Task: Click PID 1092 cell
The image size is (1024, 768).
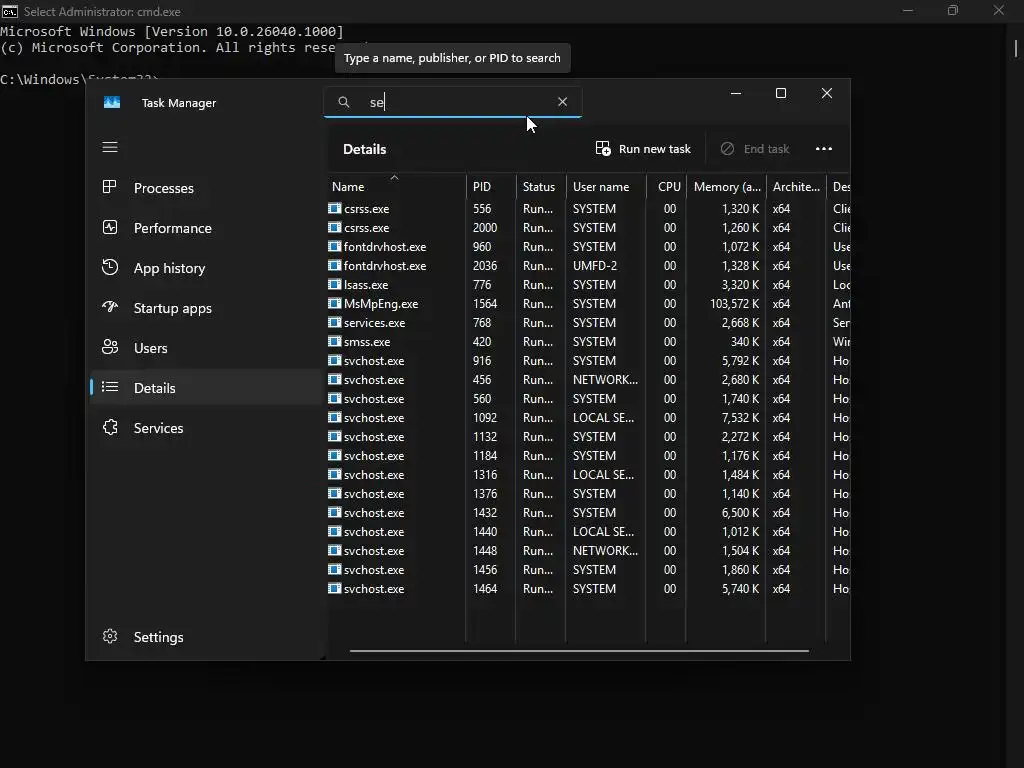Action: 485,417
